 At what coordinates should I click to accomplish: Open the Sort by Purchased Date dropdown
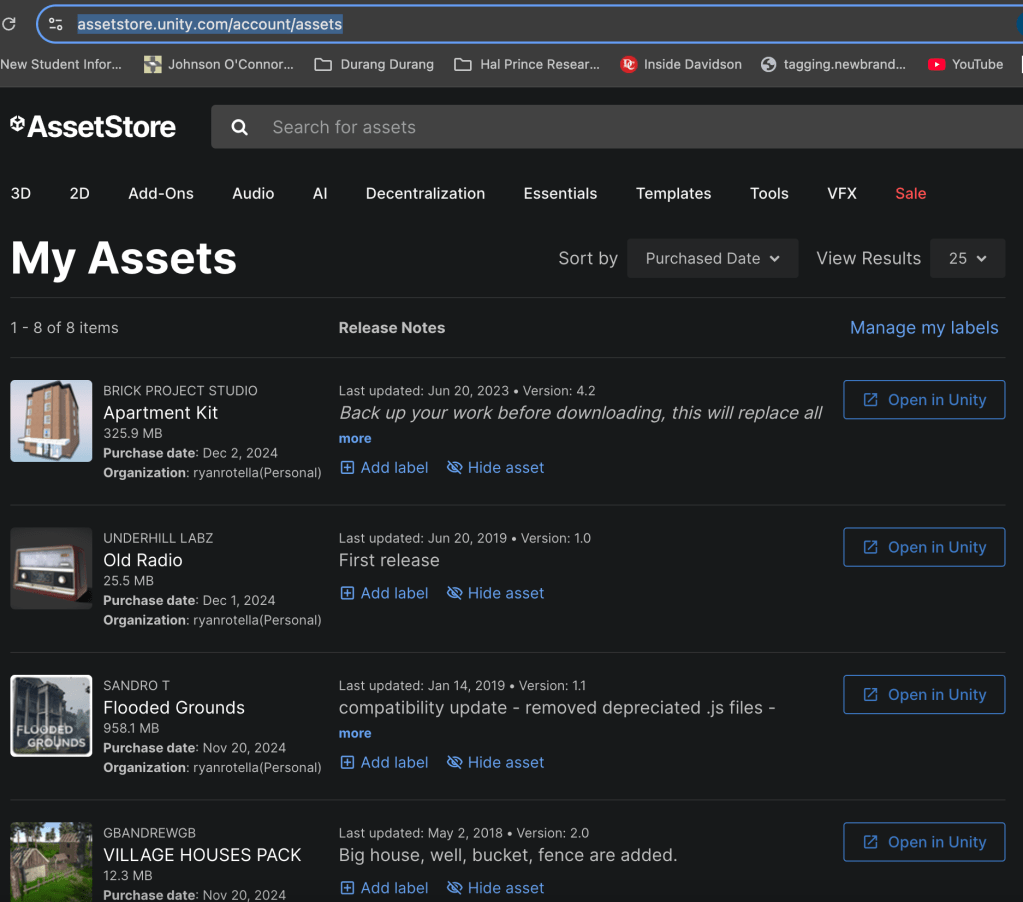[712, 258]
